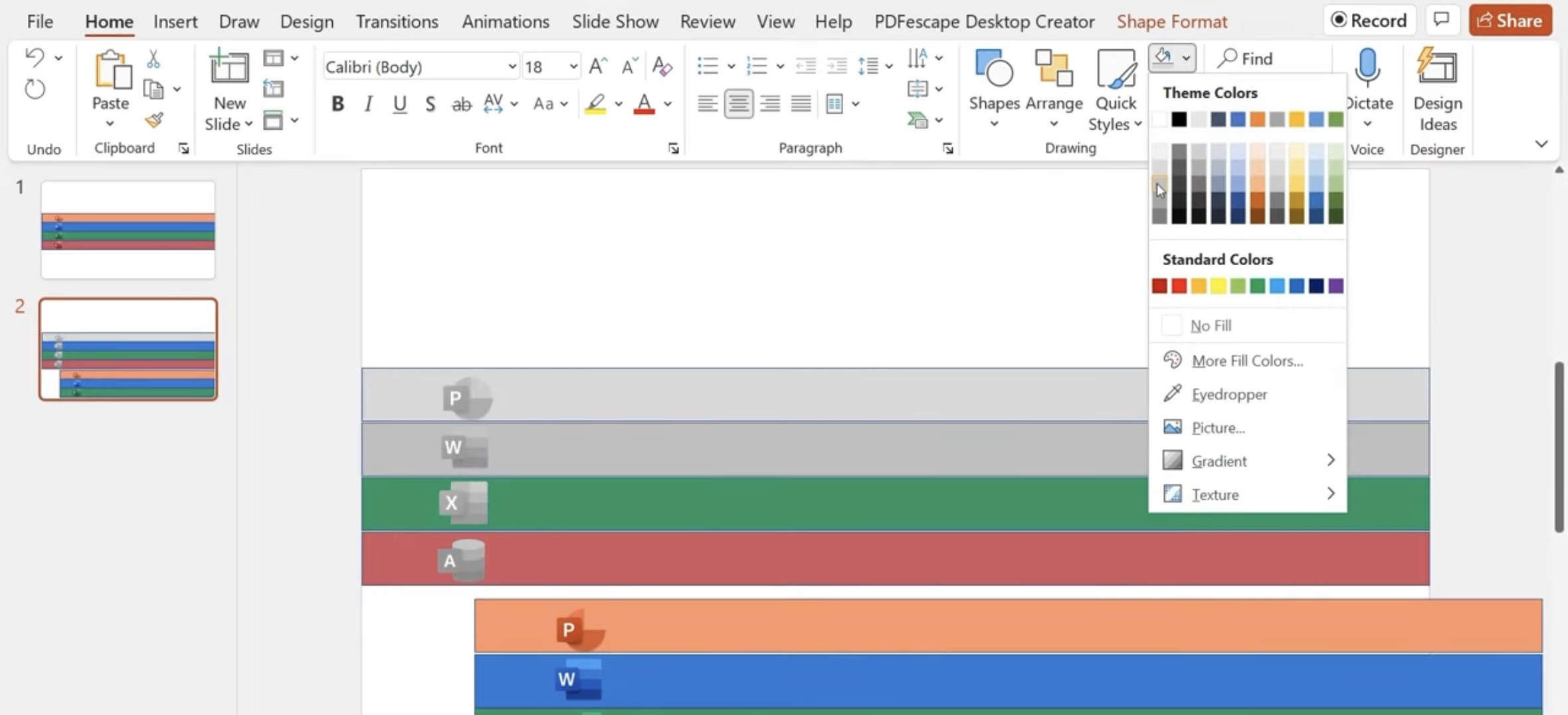Viewport: 1568px width, 715px height.
Task: Open the Insert tab
Action: point(175,21)
